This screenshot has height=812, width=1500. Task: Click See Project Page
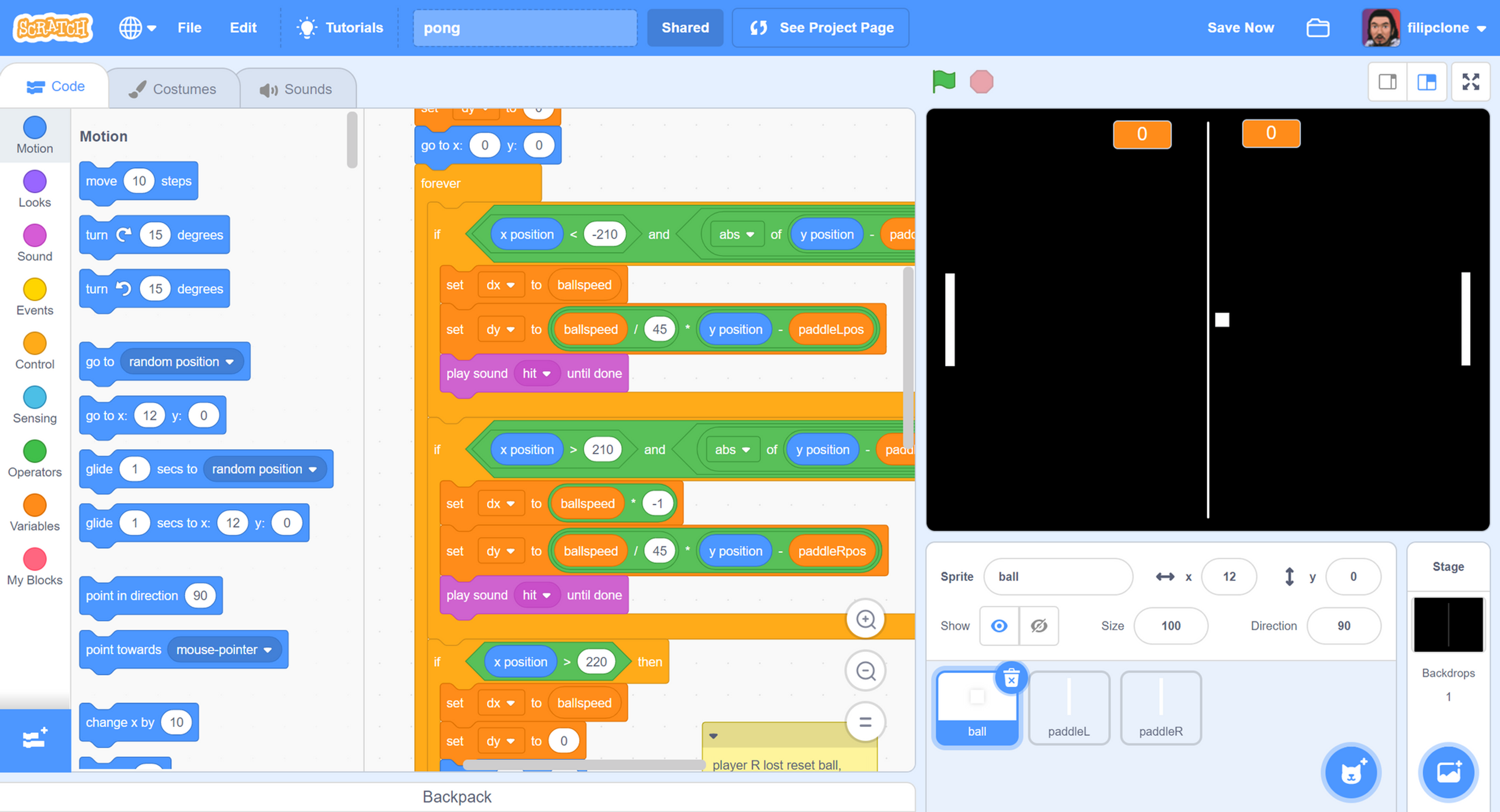point(821,28)
